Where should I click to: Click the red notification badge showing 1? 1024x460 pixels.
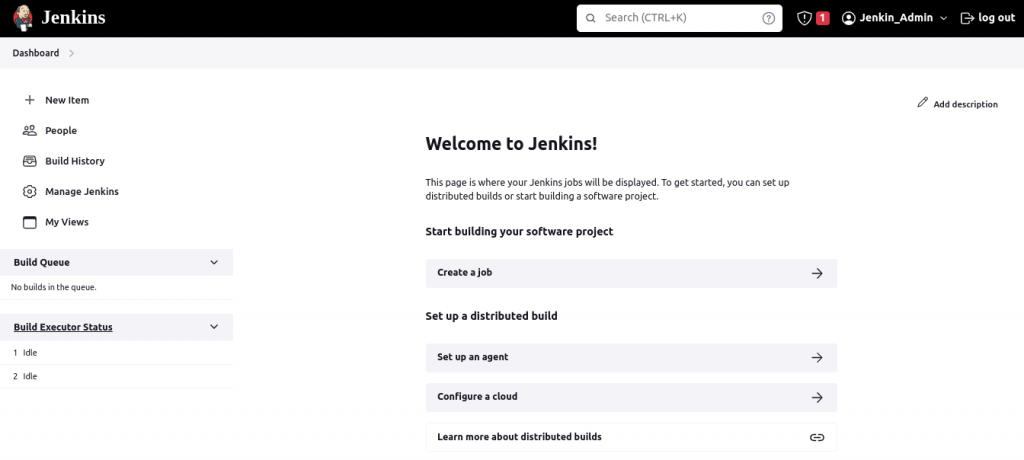(x=823, y=18)
